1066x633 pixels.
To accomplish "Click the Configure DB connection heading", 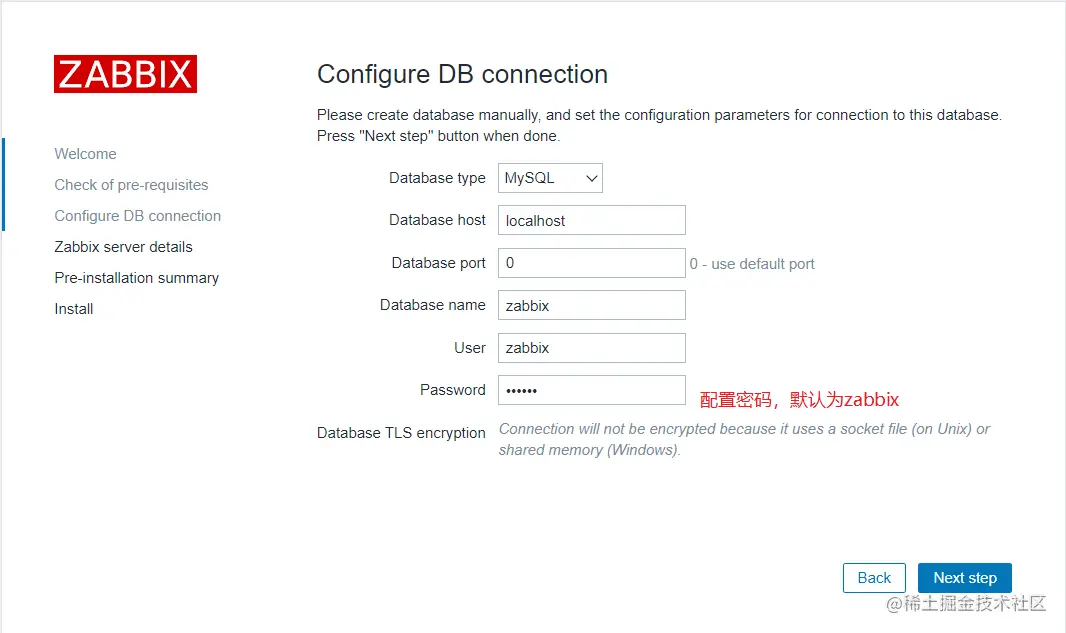I will (462, 75).
